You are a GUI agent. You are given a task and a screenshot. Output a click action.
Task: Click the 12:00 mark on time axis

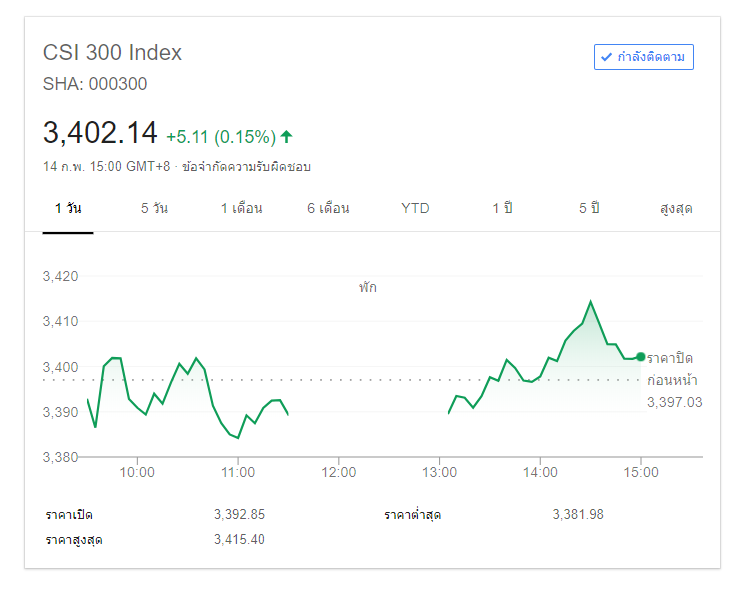pyautogui.click(x=338, y=472)
